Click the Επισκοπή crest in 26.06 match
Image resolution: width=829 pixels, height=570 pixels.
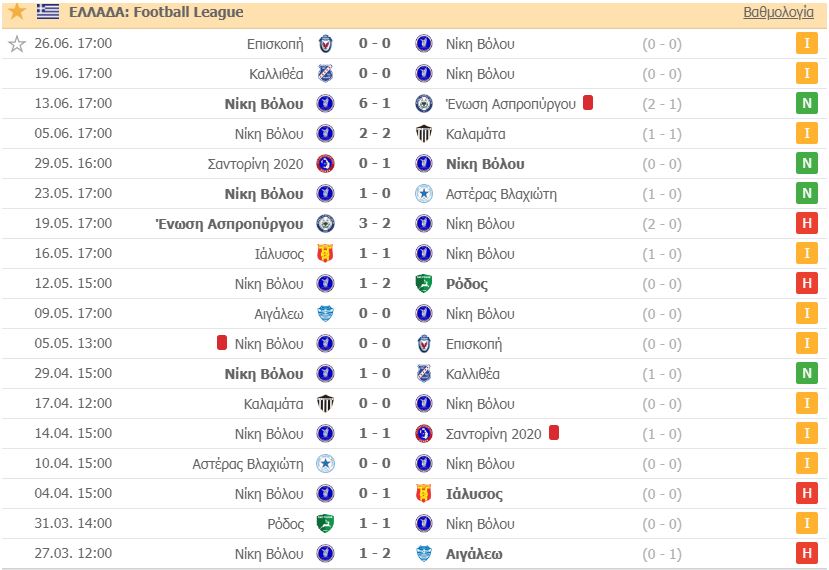325,43
